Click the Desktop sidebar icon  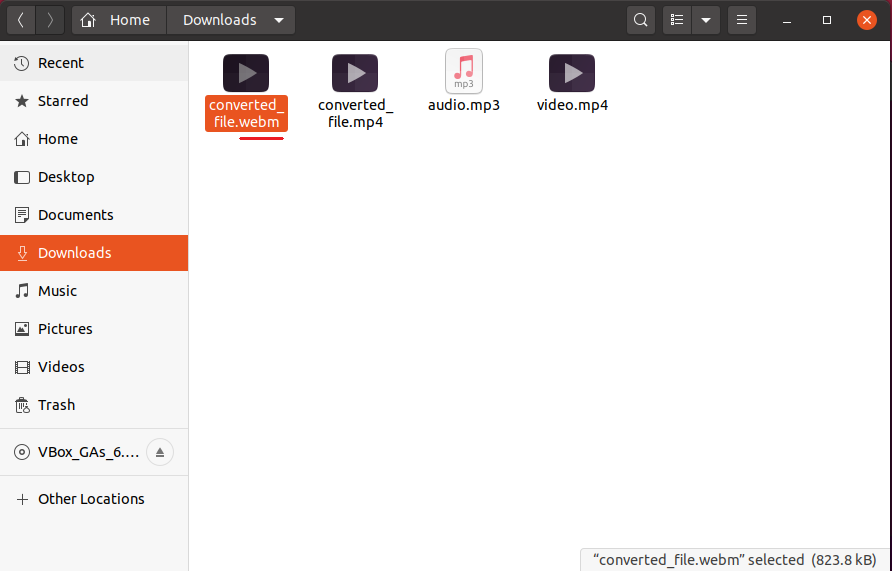pos(22,177)
